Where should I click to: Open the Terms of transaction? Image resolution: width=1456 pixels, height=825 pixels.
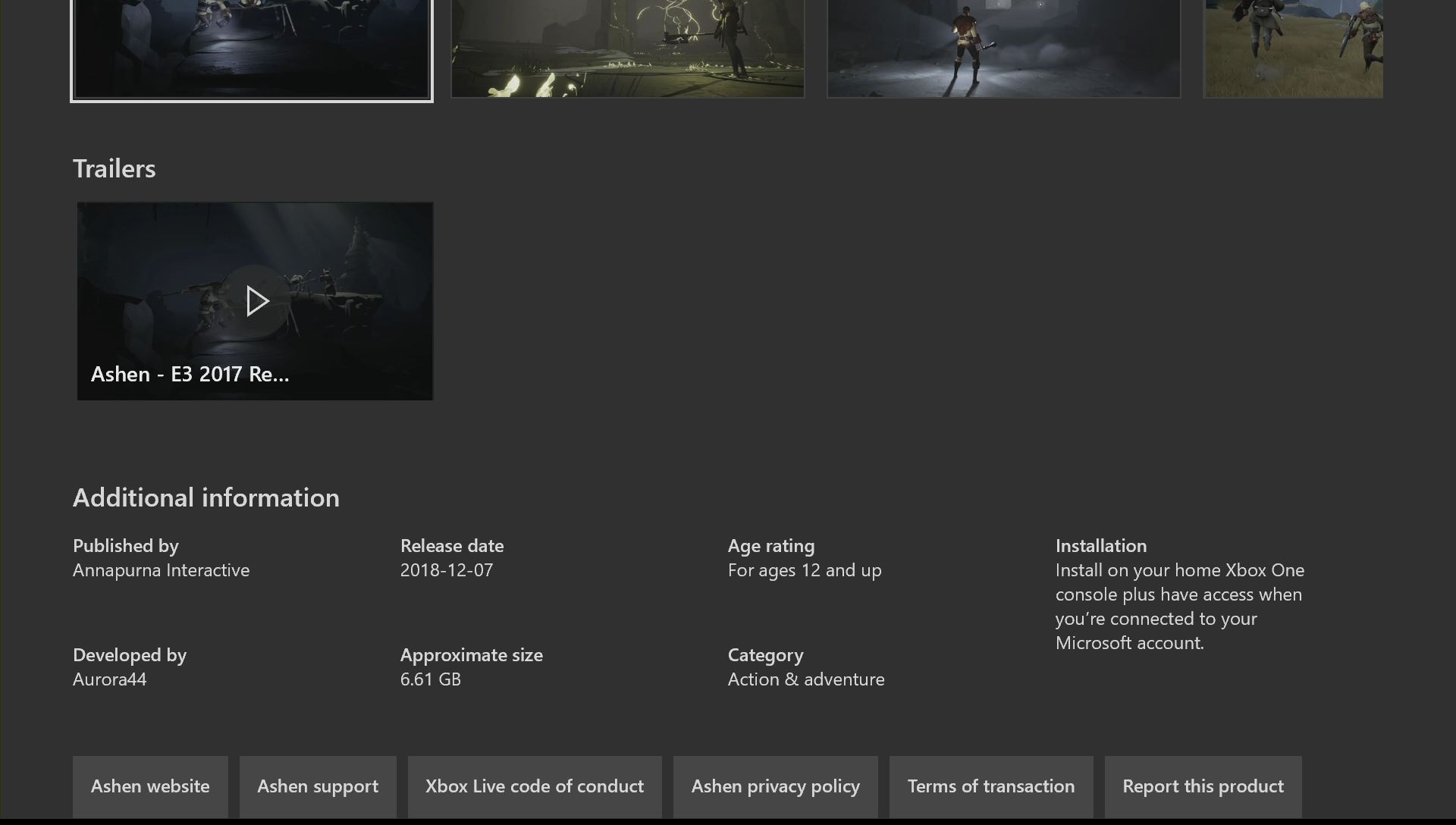pos(991,786)
